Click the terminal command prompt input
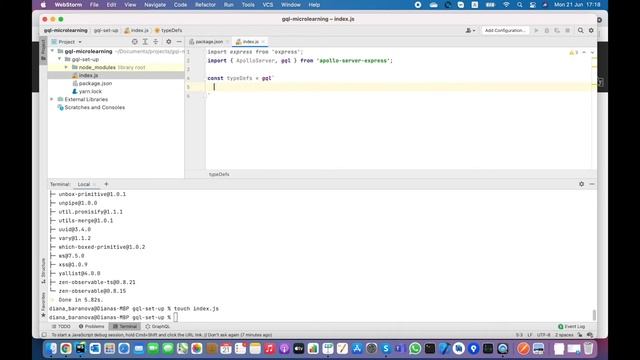Screen dimensions: 640x360 click(x=176, y=317)
